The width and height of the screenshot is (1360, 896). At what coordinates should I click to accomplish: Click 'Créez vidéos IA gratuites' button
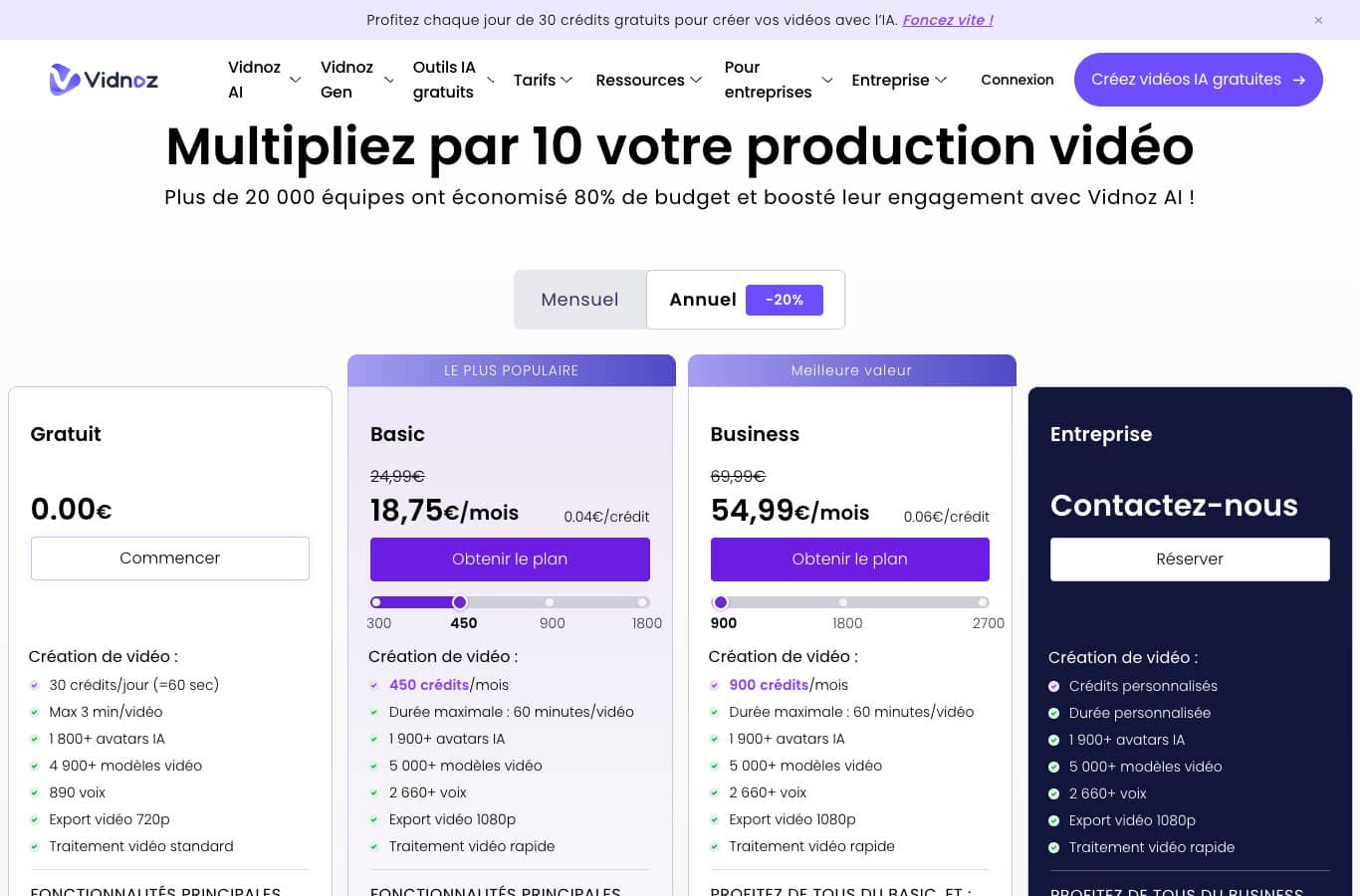point(1198,80)
